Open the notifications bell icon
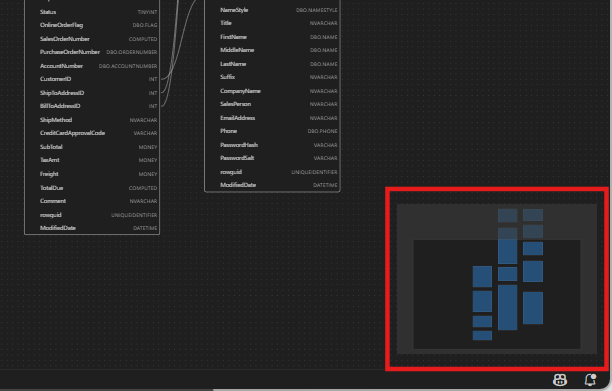 pyautogui.click(x=591, y=380)
